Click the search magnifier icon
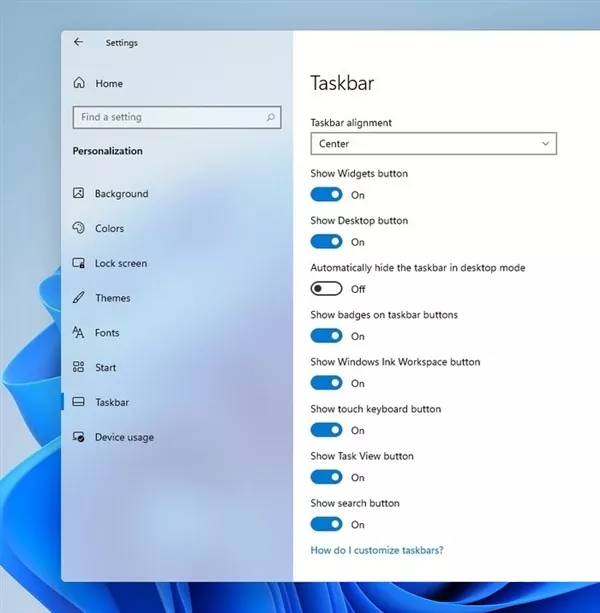Image resolution: width=600 pixels, height=613 pixels. [x=270, y=117]
